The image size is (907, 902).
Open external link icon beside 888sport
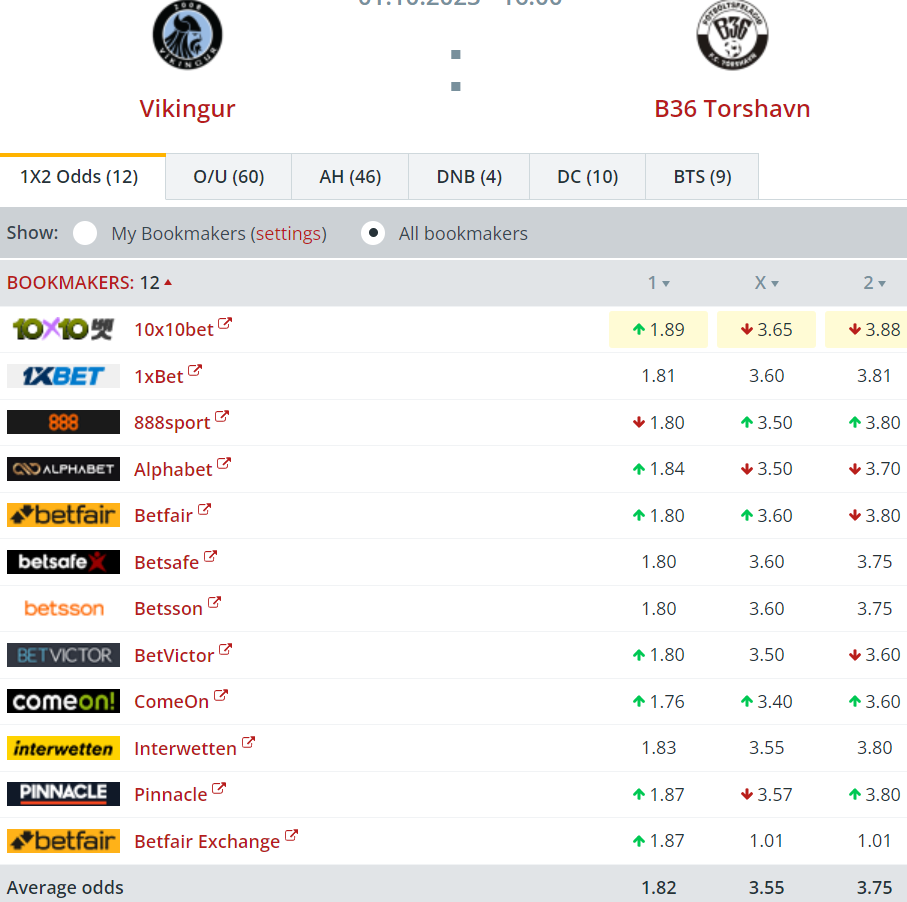click(222, 417)
